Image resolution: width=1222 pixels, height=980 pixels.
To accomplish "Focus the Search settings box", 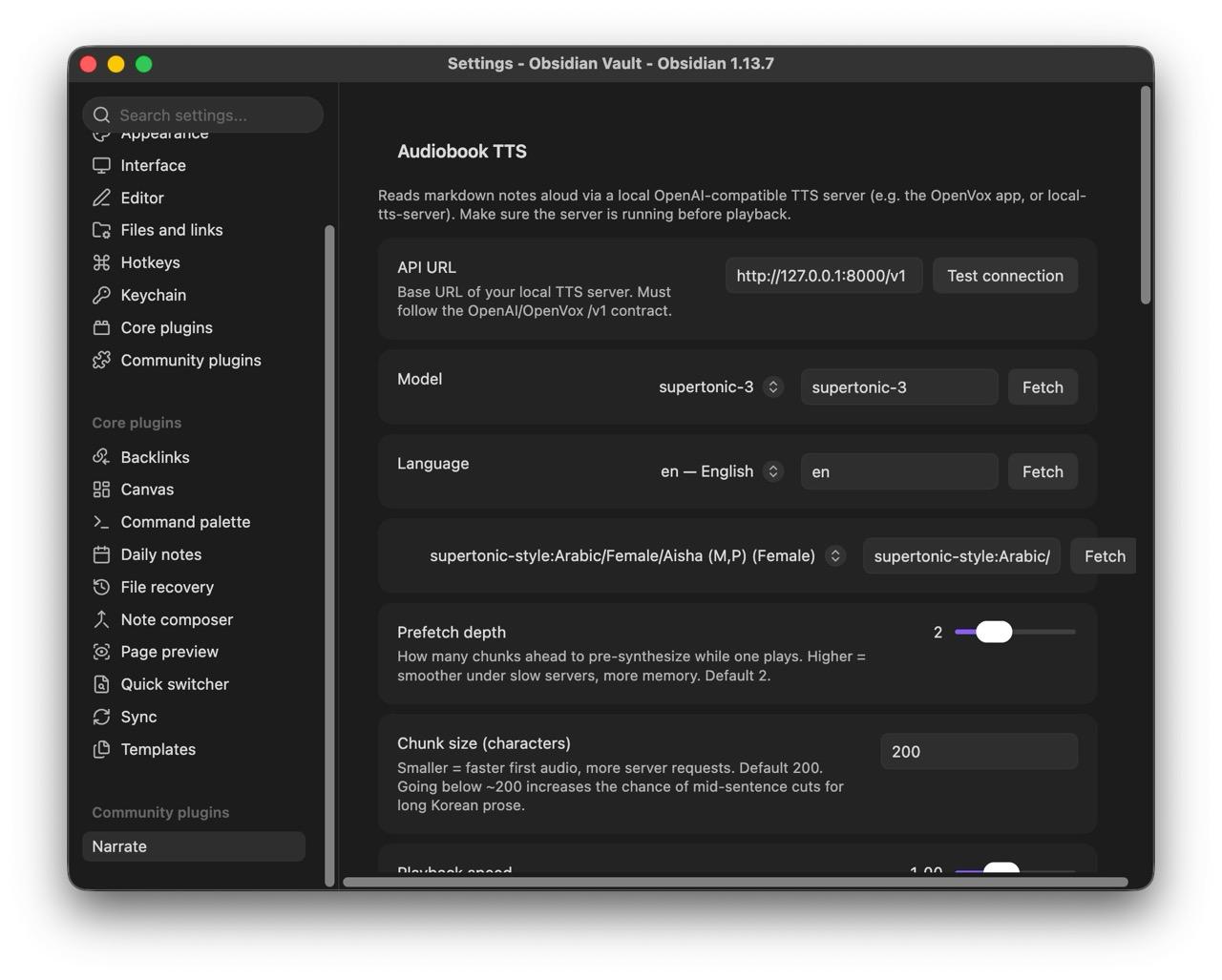I will [202, 115].
